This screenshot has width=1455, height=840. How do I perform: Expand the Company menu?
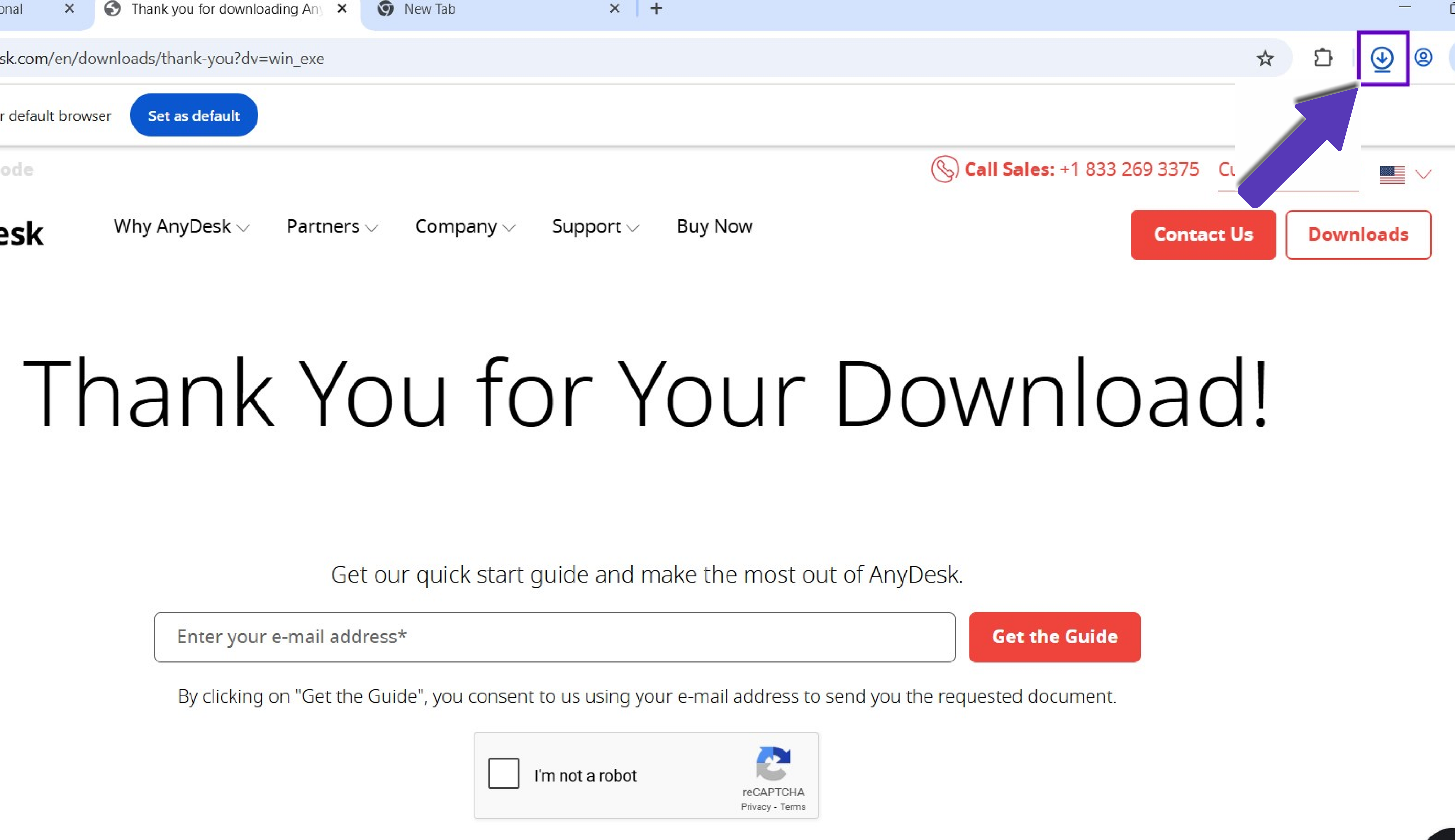click(x=465, y=226)
